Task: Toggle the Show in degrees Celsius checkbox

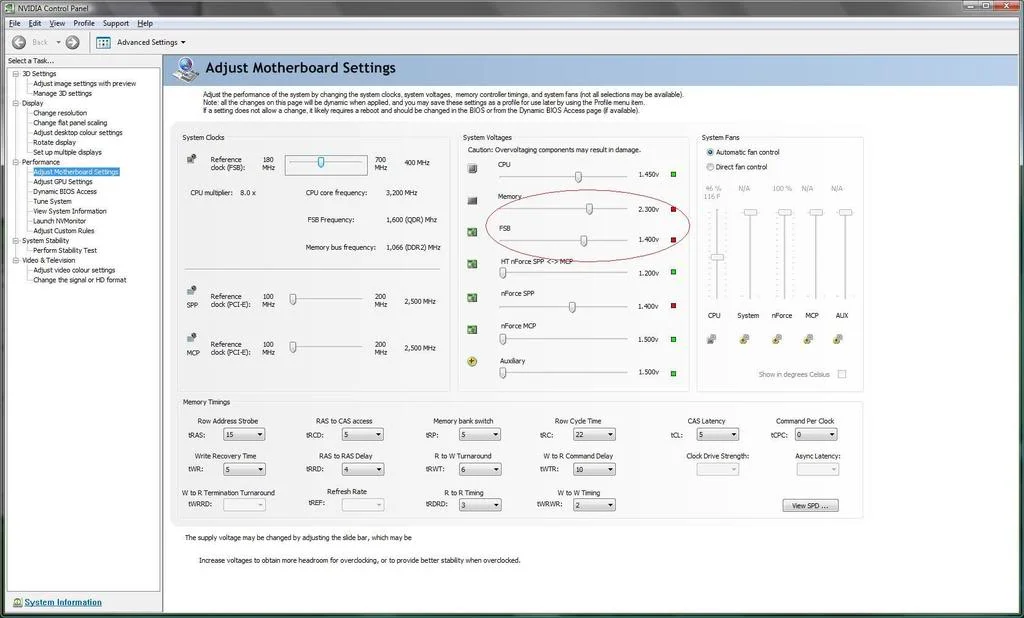Action: pyautogui.click(x=842, y=374)
